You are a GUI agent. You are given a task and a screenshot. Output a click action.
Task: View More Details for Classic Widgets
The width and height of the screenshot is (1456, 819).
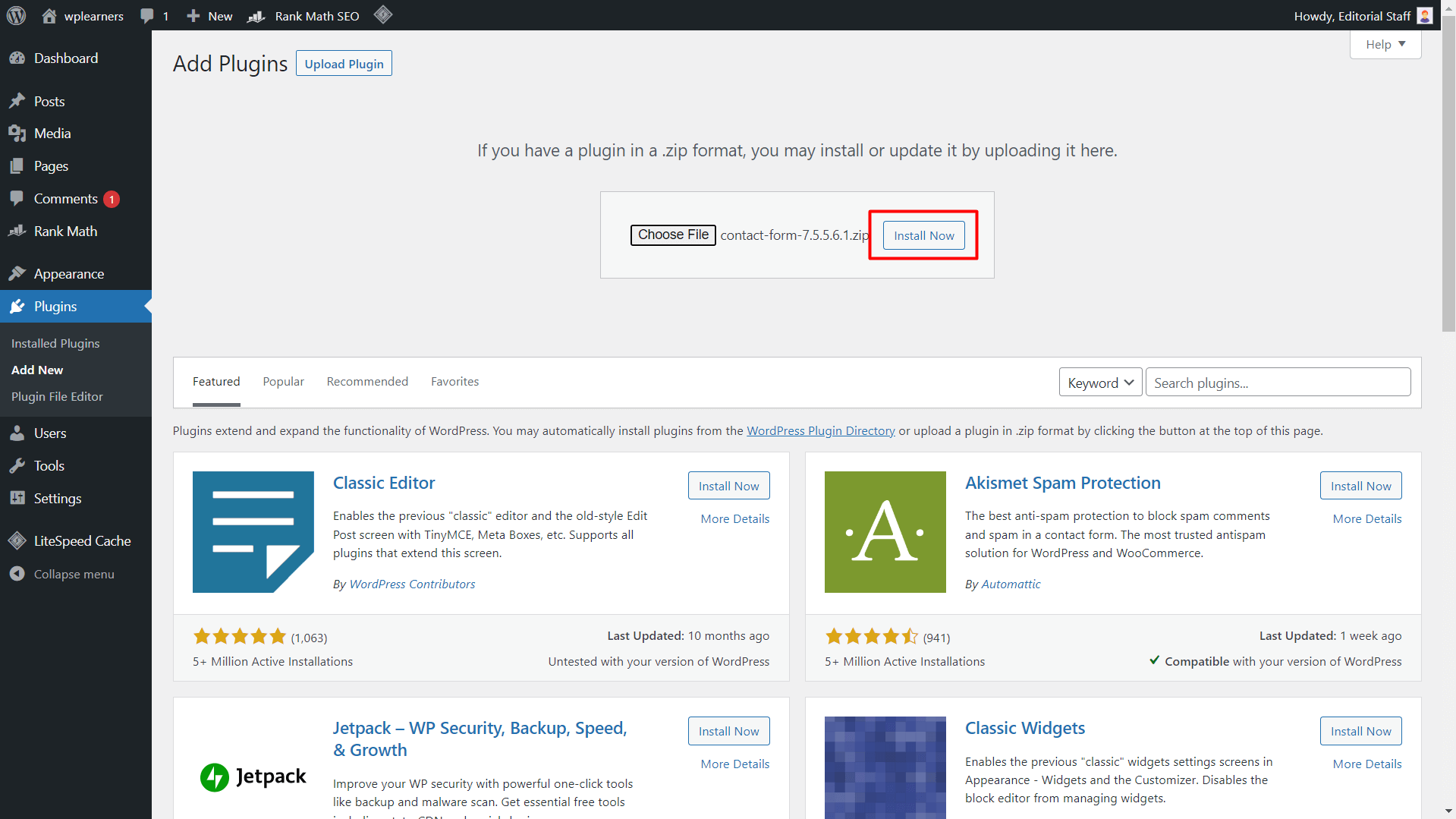tap(1366, 764)
